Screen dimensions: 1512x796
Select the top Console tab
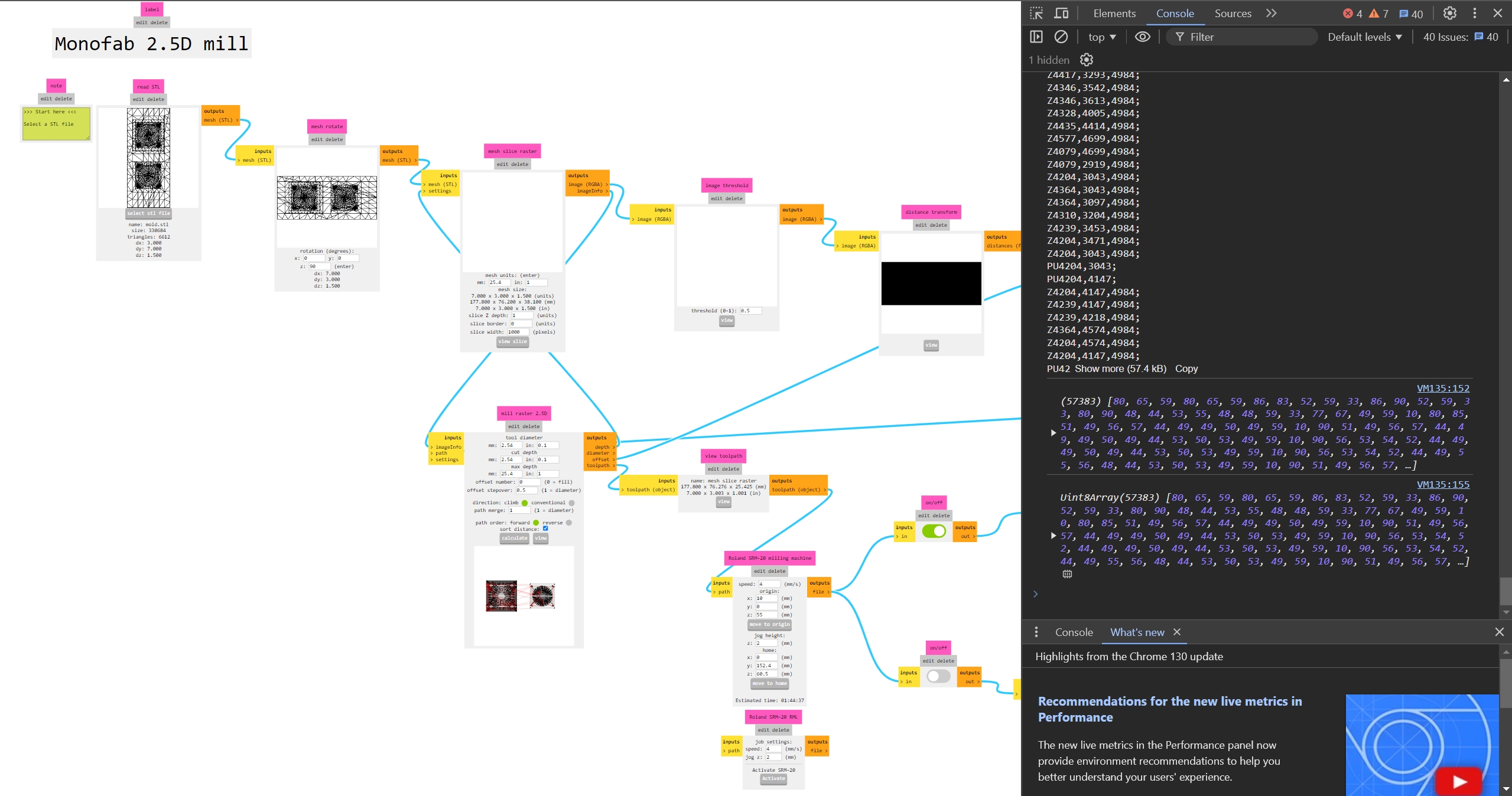1175,13
